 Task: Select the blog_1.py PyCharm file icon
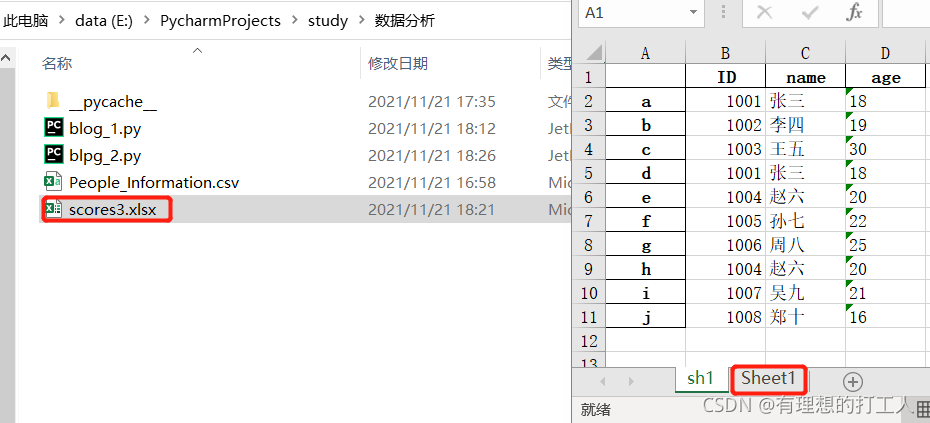53,128
